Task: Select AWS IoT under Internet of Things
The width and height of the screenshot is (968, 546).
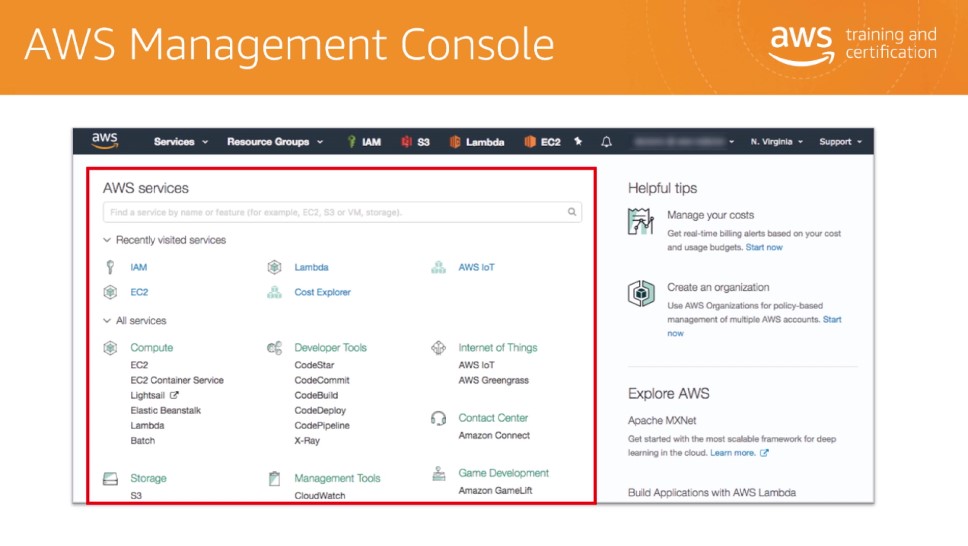Action: [x=476, y=365]
